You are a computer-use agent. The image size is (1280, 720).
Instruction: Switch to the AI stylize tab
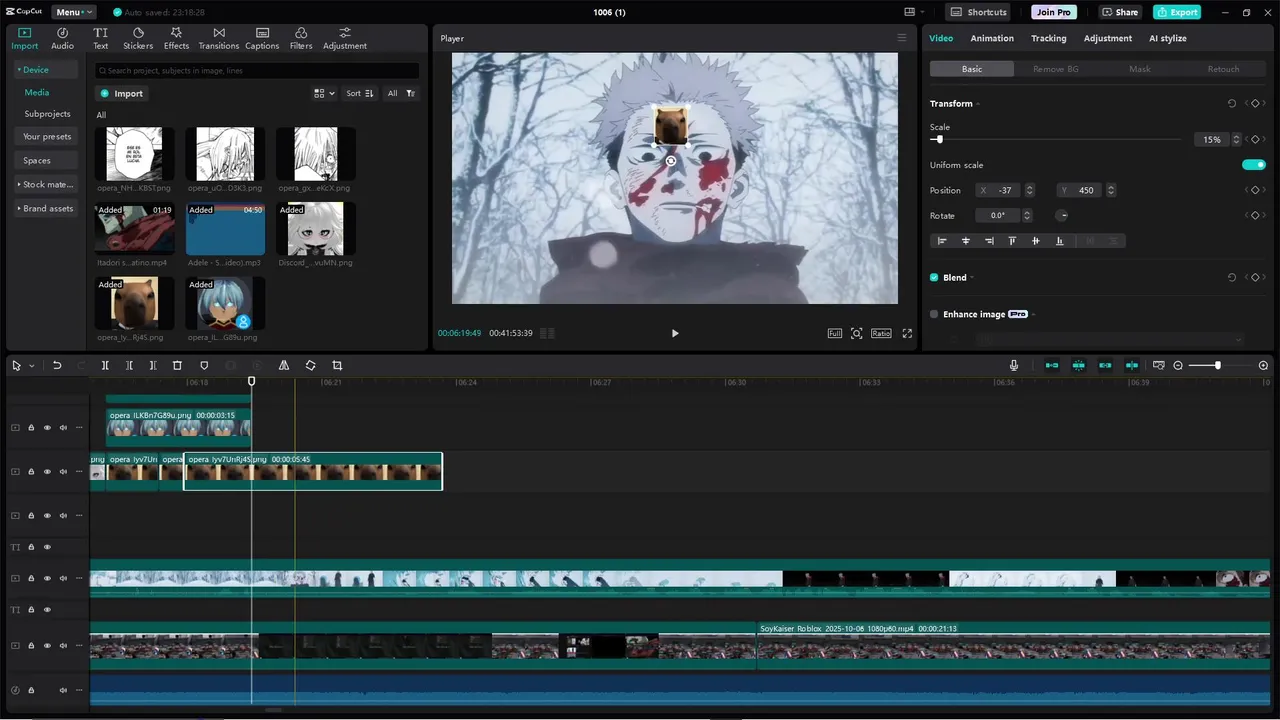pyautogui.click(x=1167, y=38)
